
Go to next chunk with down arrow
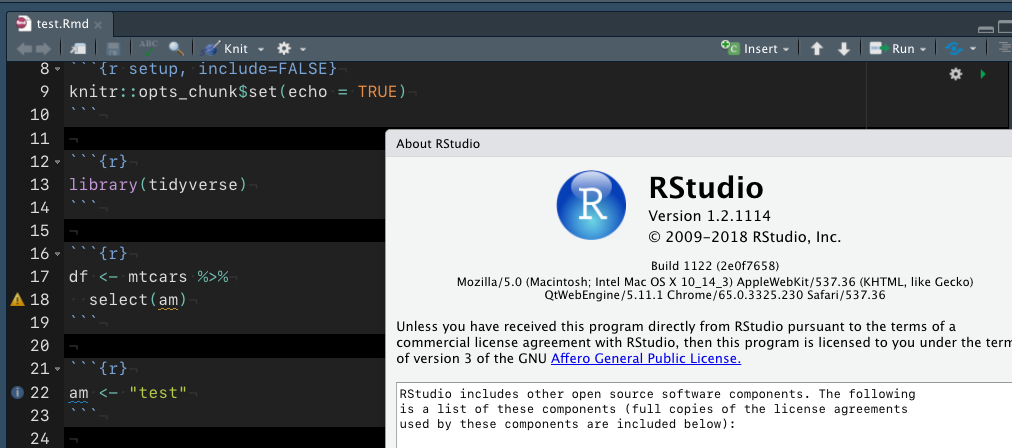tap(844, 49)
